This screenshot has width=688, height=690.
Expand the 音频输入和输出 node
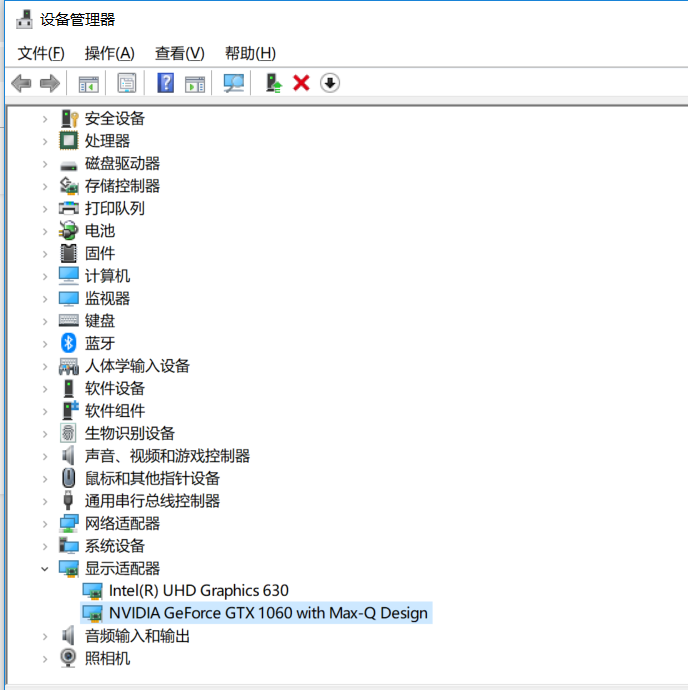44,636
